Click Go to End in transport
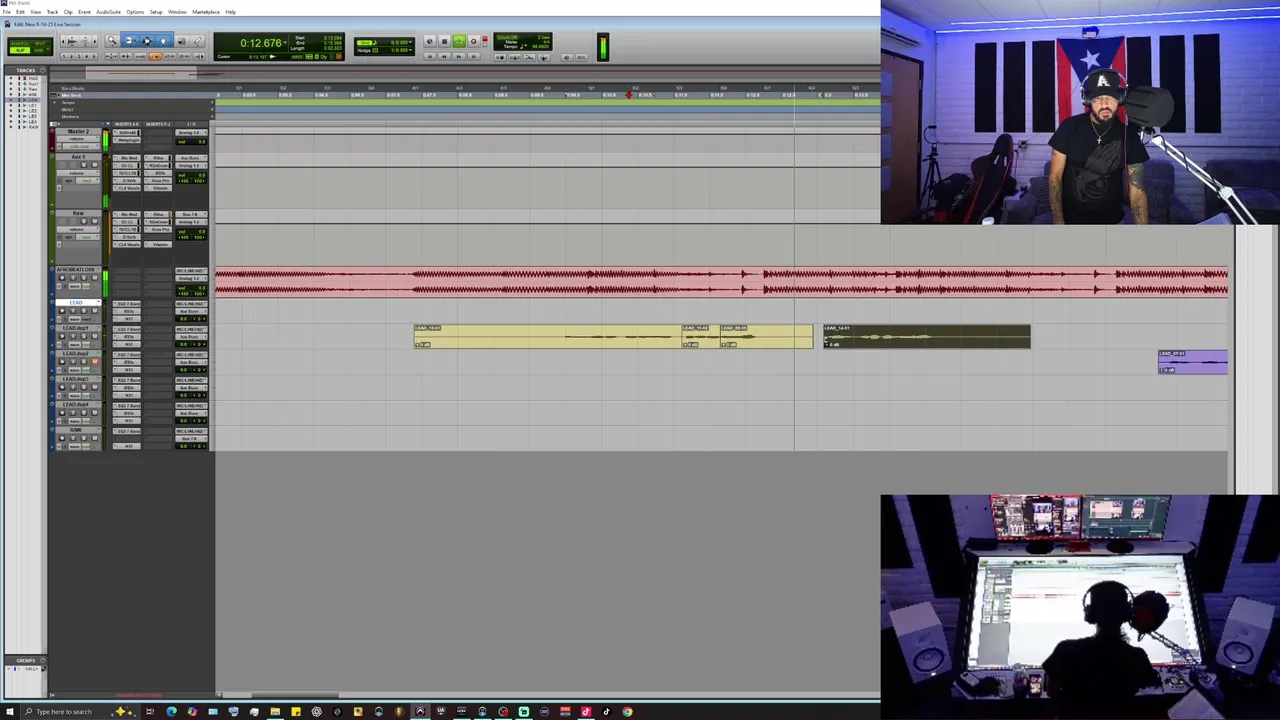Viewport: 1280px width, 720px height. click(x=474, y=57)
